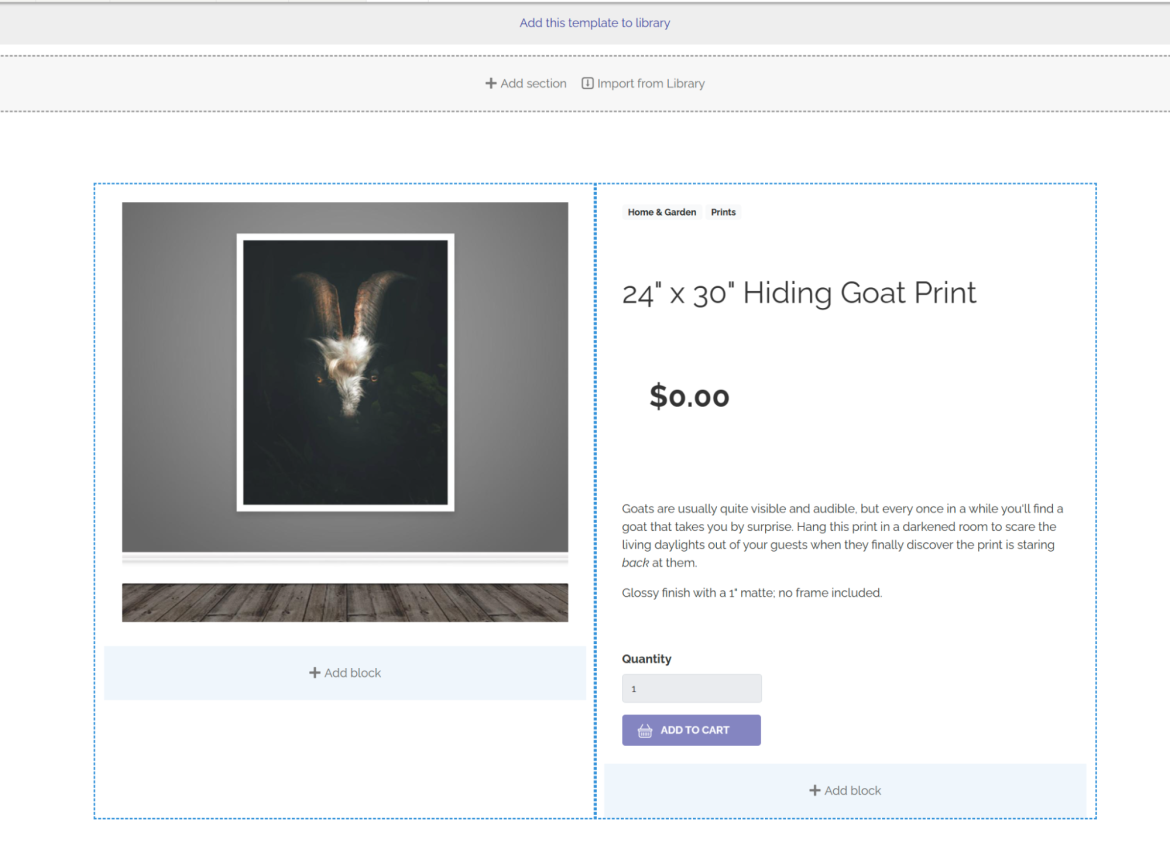This screenshot has height=856, width=1170.
Task: Click the Glossy finish description line
Action: 751,593
